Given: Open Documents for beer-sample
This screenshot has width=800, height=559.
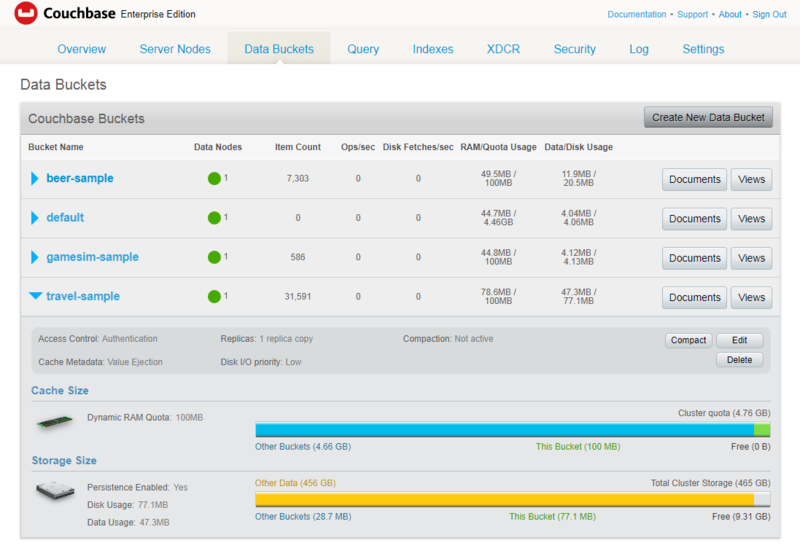Looking at the screenshot, I should pos(694,180).
